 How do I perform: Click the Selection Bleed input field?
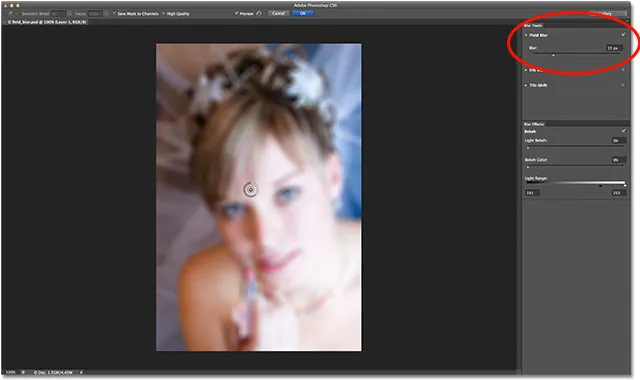58,13
